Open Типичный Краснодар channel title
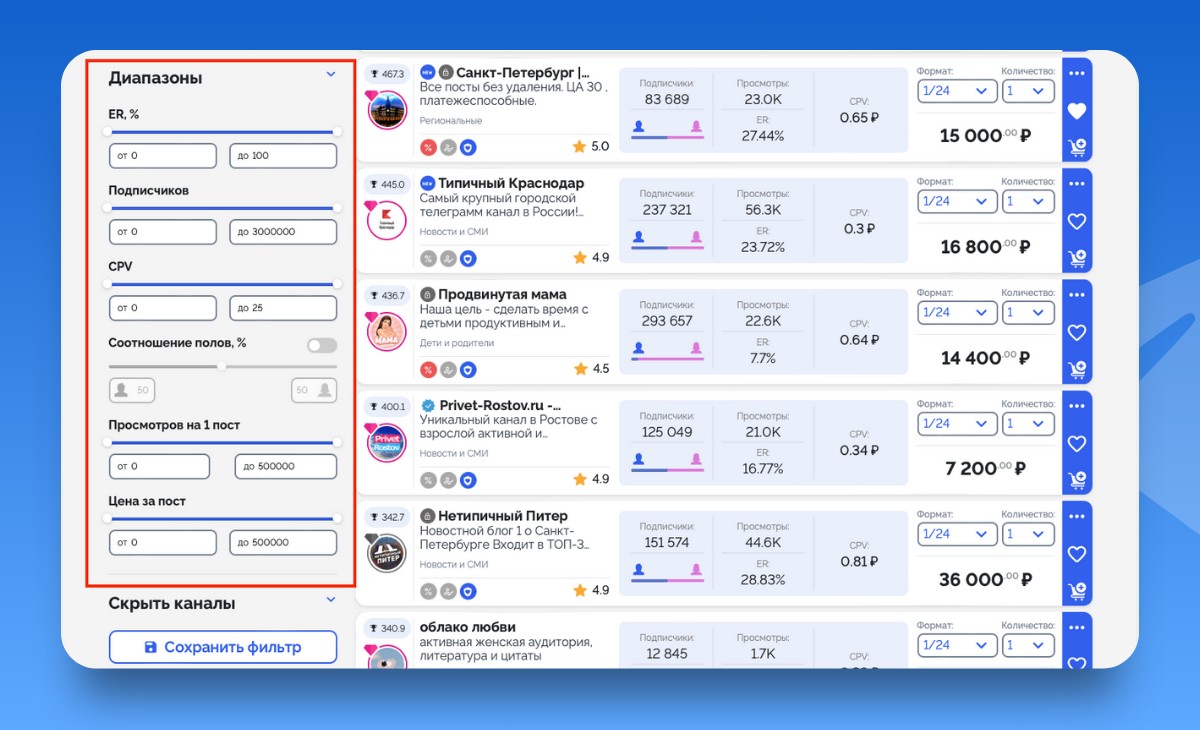Image resolution: width=1200 pixels, height=730 pixels. pyautogui.click(x=512, y=184)
